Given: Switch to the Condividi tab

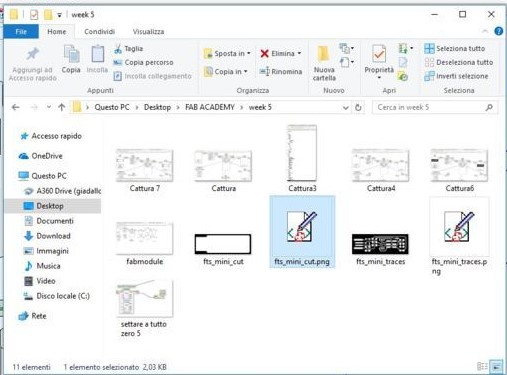Looking at the screenshot, I should click(x=99, y=32).
